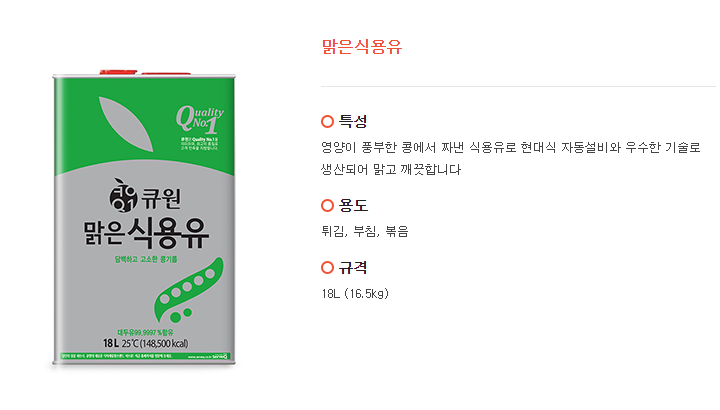Click the 튀김, 부침, 볶음 usage text
The image size is (720, 410).
pyautogui.click(x=365, y=231)
